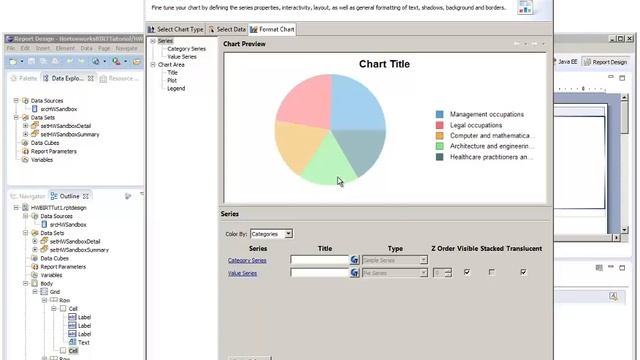Toggle the Visible checkbox for Value Series
The height and width of the screenshot is (360, 640).
tap(467, 272)
